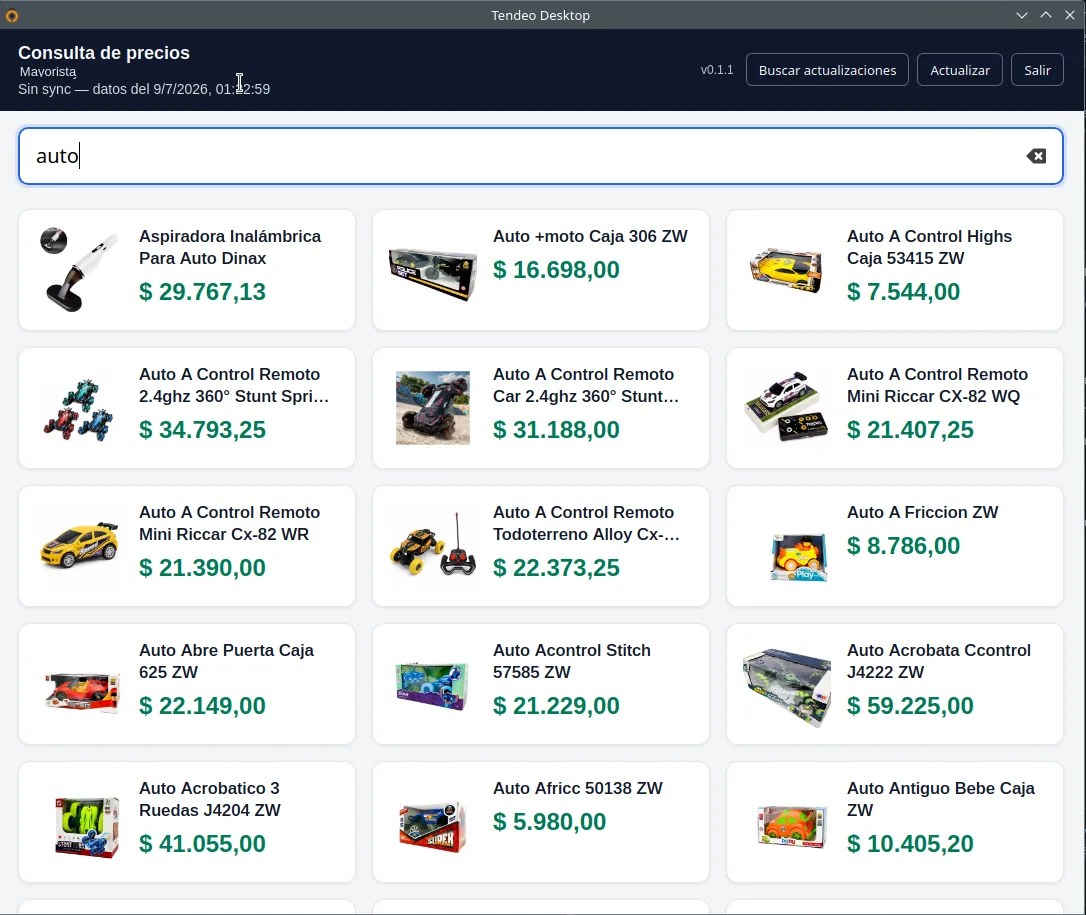Select title Auto Acontrol Stitch 57585 ZW
Screen dimensions: 1086x915
pyautogui.click(x=572, y=661)
